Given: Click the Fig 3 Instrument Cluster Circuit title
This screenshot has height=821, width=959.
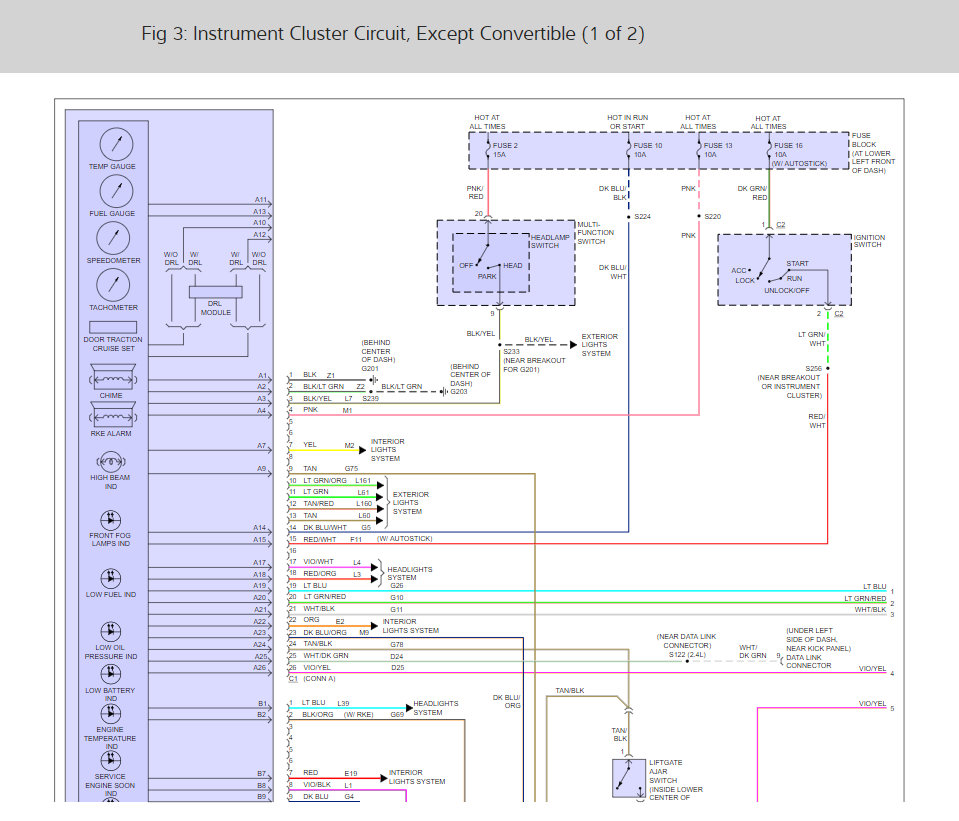Looking at the screenshot, I should pos(393,34).
